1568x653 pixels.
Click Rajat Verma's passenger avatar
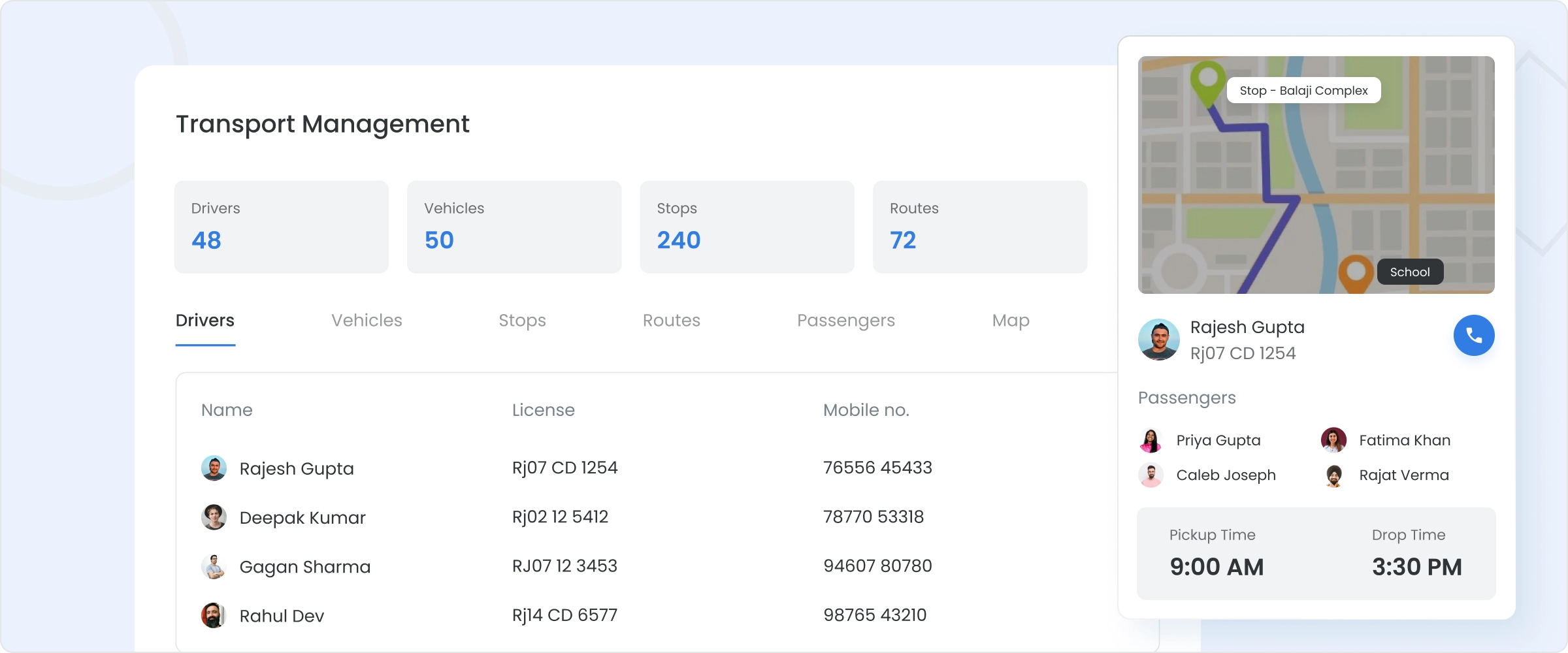pyautogui.click(x=1335, y=475)
